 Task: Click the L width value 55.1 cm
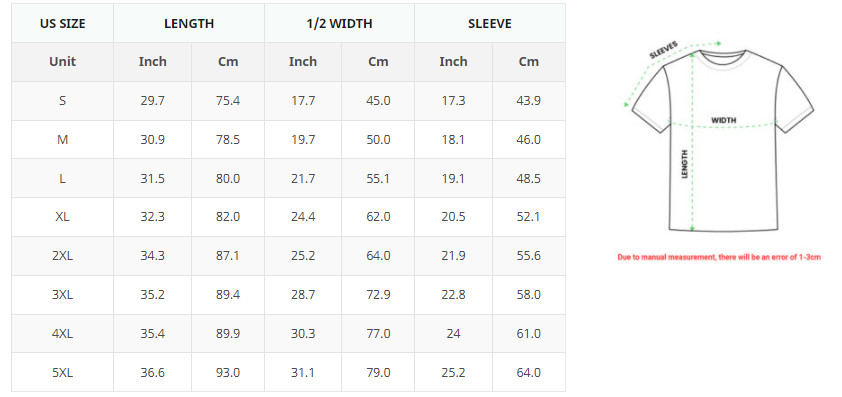pos(378,178)
